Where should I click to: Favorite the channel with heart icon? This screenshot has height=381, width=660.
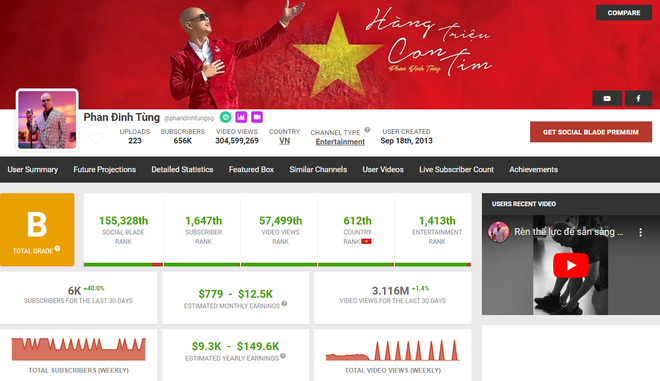coord(96,138)
